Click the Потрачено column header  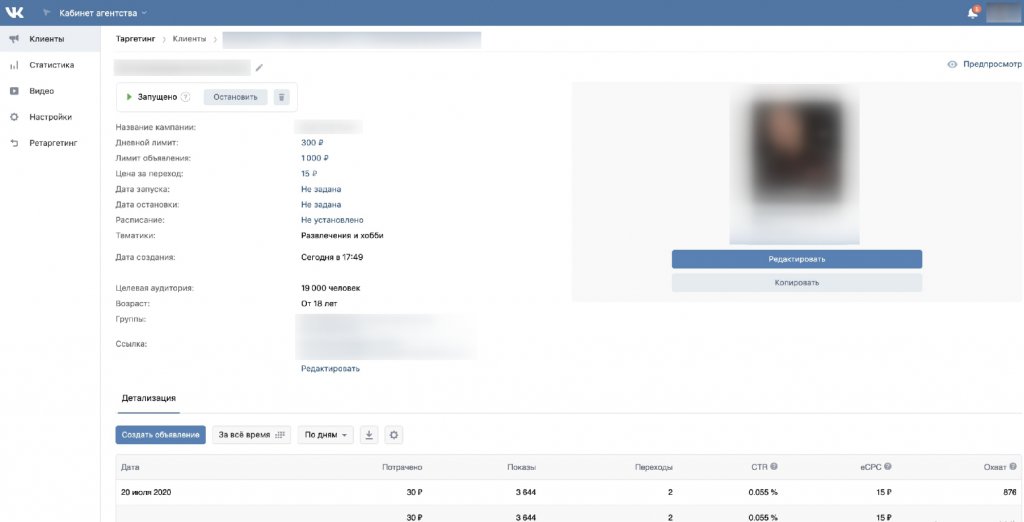(402, 467)
